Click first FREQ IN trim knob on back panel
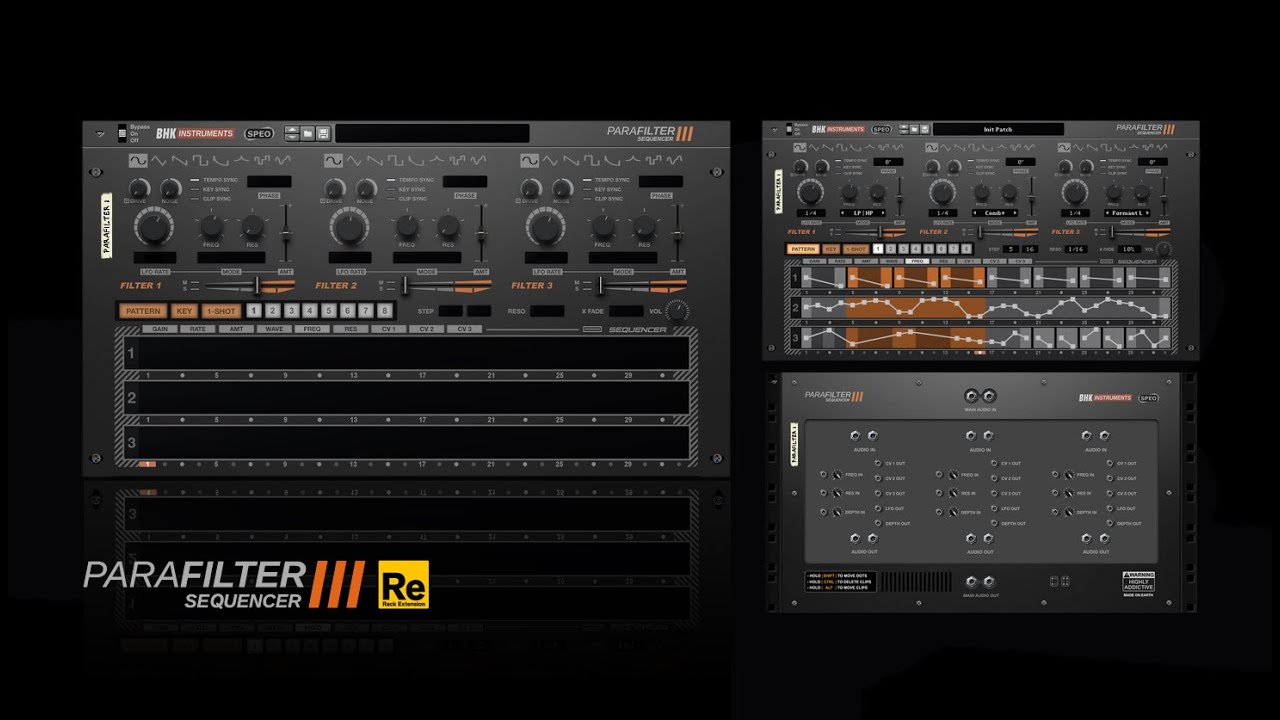This screenshot has height=720, width=1280. tap(836, 475)
